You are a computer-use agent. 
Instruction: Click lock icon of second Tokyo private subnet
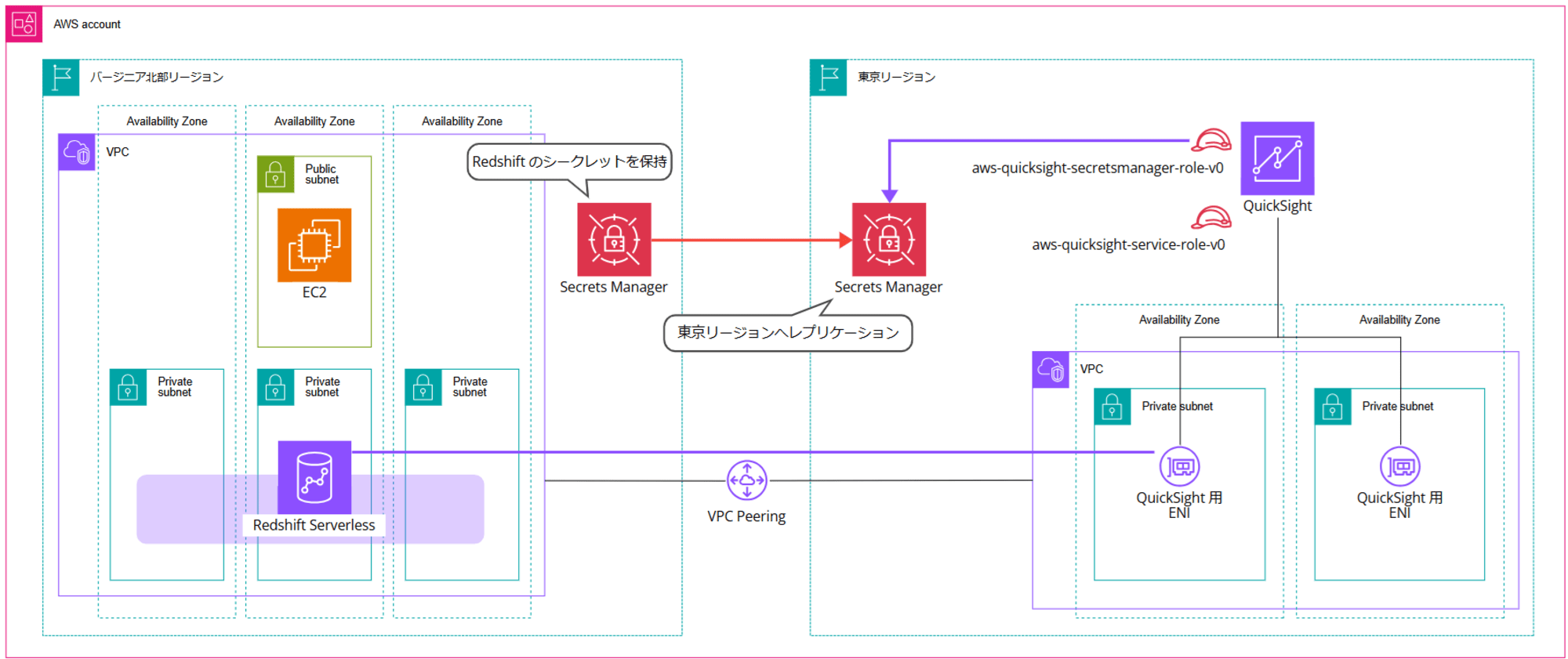tap(1333, 407)
